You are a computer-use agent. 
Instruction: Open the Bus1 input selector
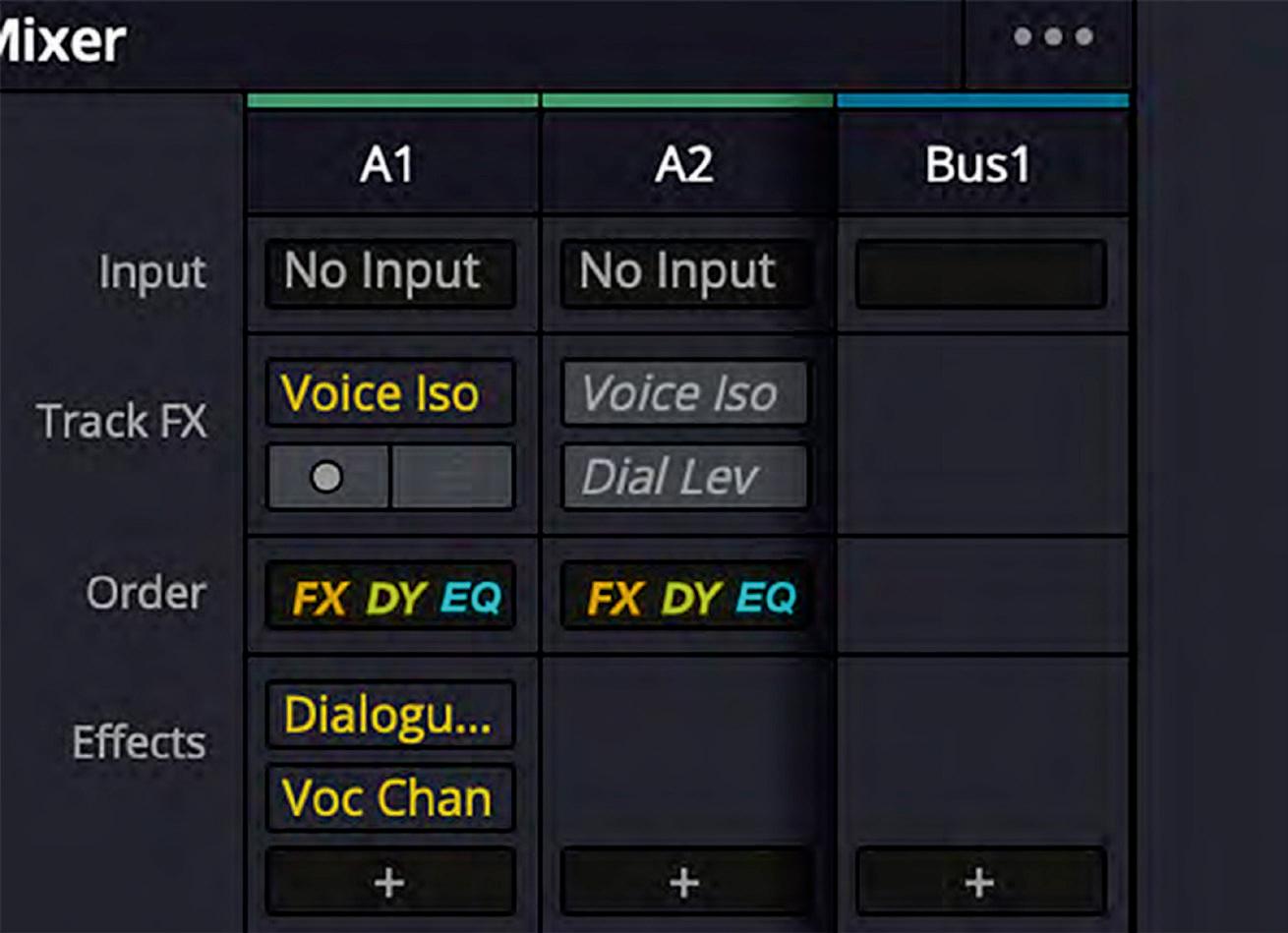tap(979, 272)
